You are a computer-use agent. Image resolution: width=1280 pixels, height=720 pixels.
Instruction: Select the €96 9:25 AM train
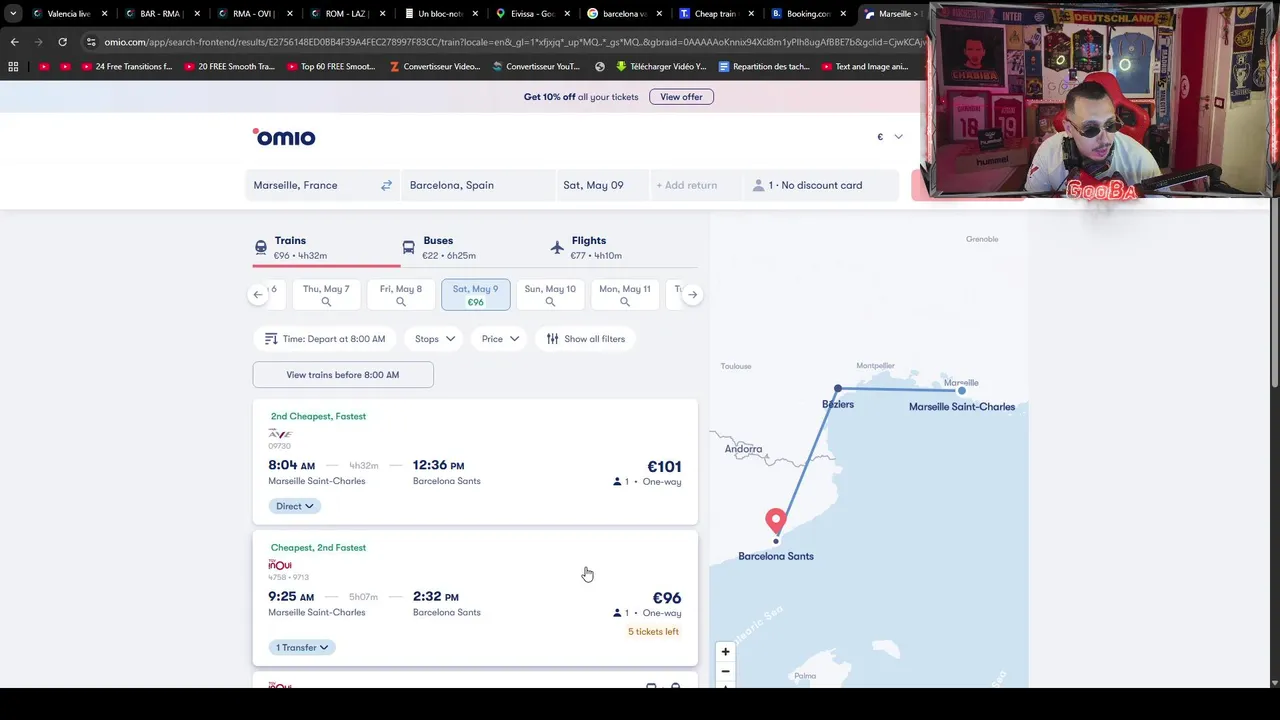point(475,598)
